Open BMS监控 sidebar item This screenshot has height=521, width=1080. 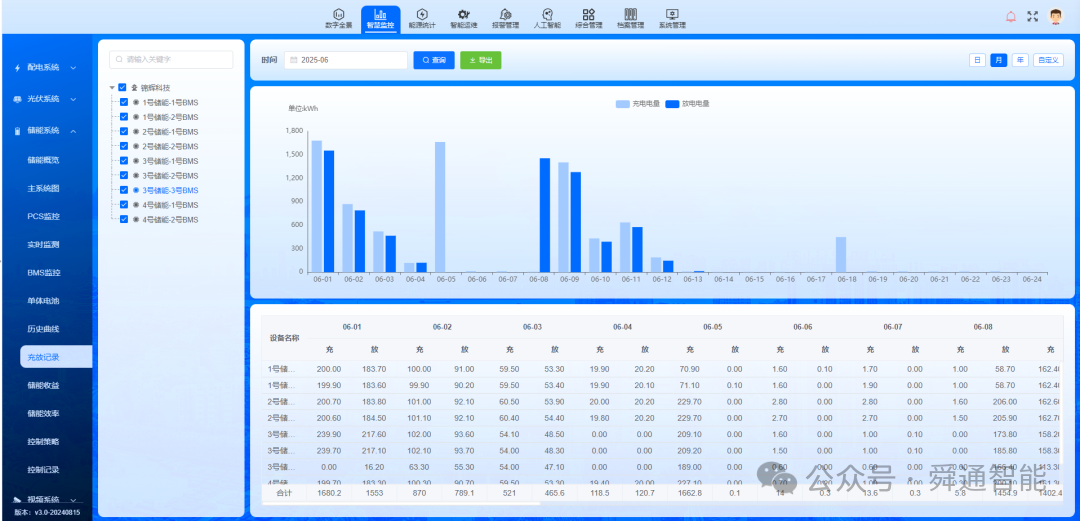click(44, 273)
